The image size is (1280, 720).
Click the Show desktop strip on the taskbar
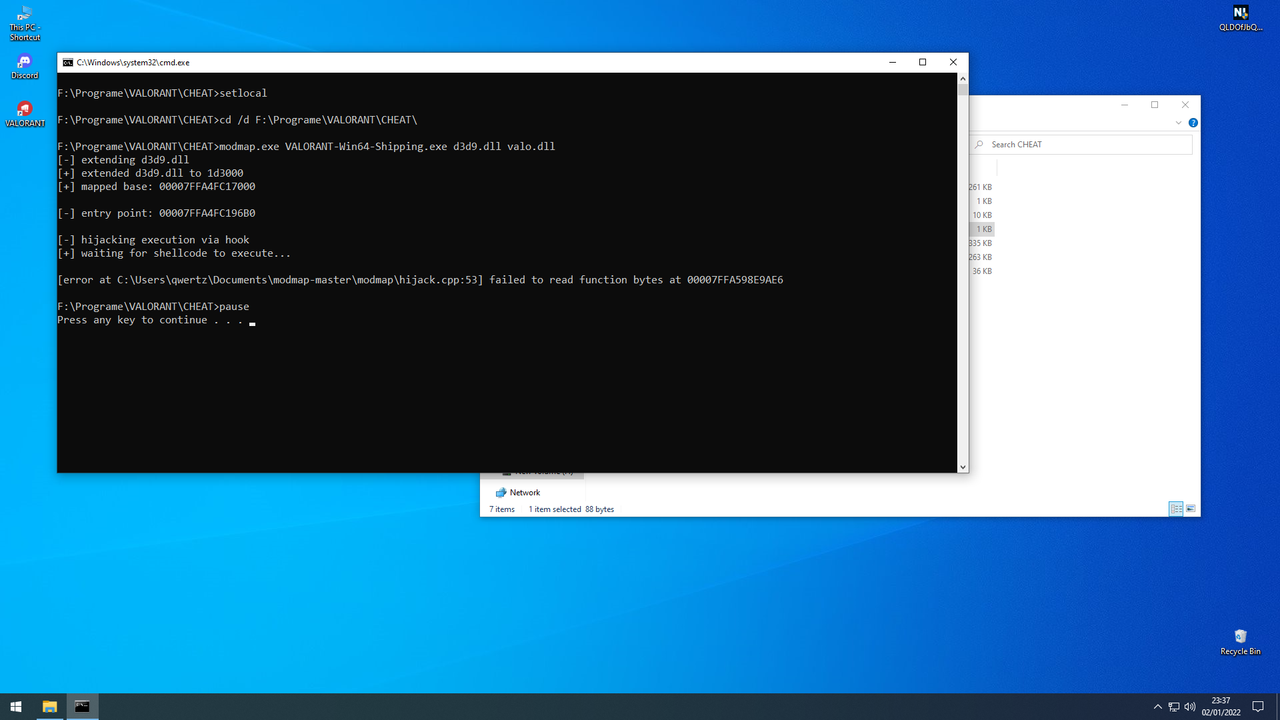point(1277,706)
